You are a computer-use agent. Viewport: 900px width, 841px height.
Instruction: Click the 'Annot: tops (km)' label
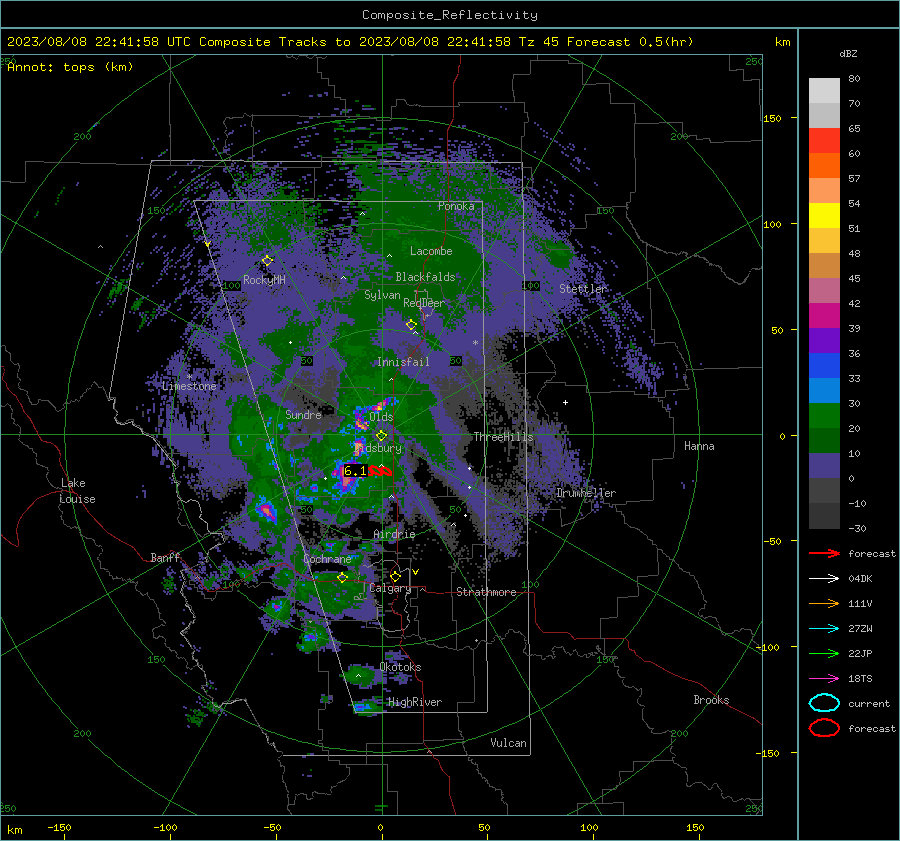coord(70,67)
